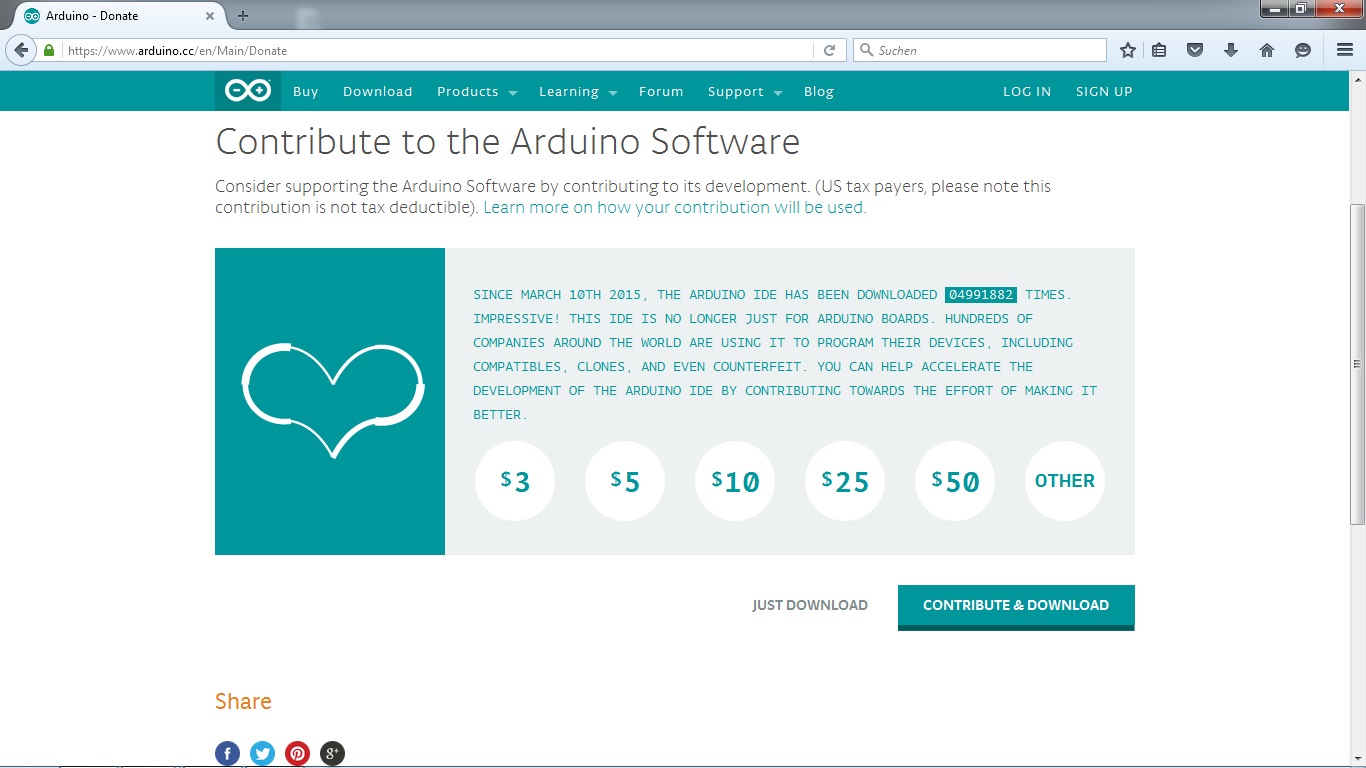Select the $5 contribution amount
1366x768 pixels.
pyautogui.click(x=625, y=481)
